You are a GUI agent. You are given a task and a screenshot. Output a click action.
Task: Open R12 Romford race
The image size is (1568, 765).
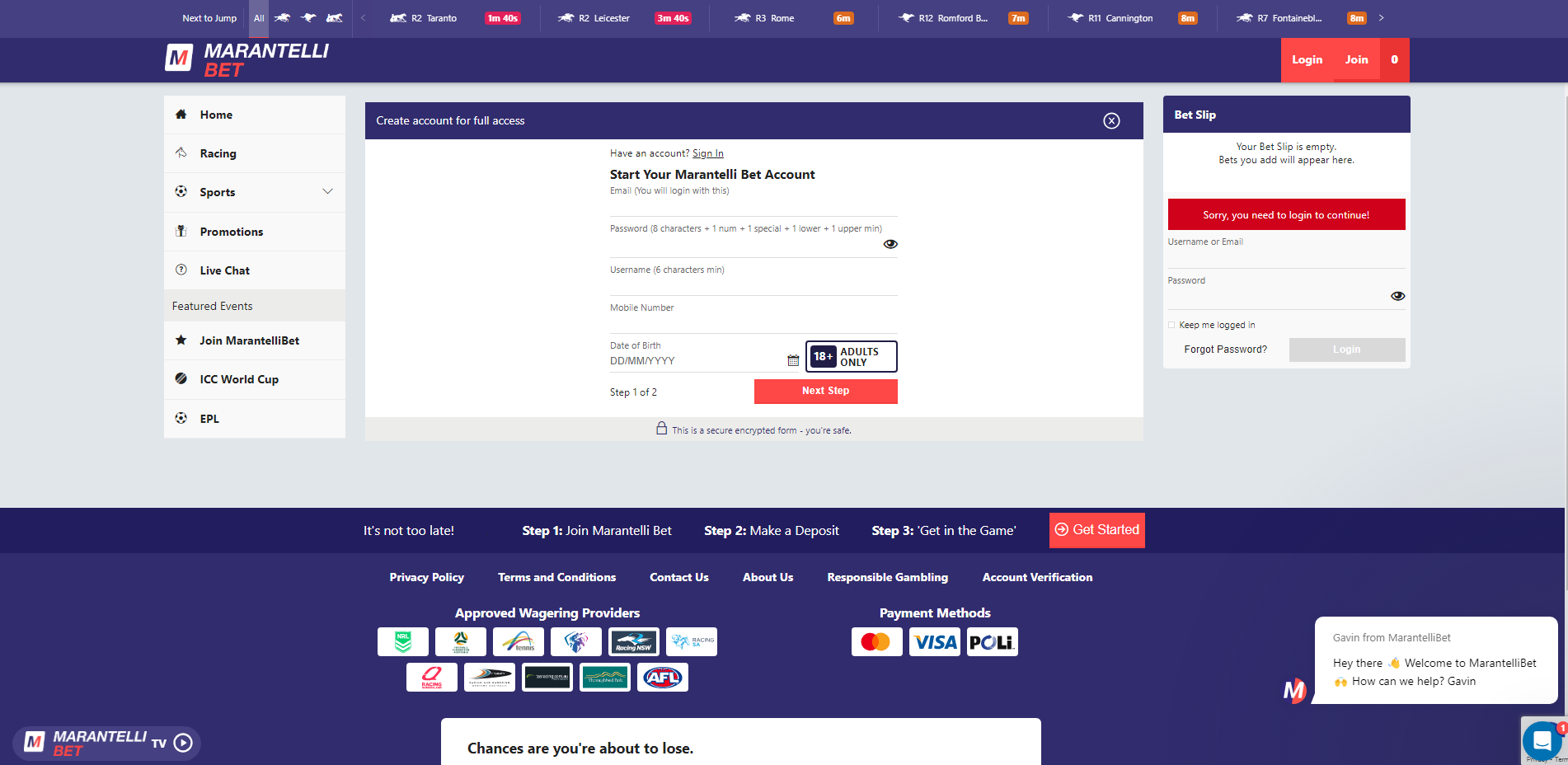tap(963, 18)
